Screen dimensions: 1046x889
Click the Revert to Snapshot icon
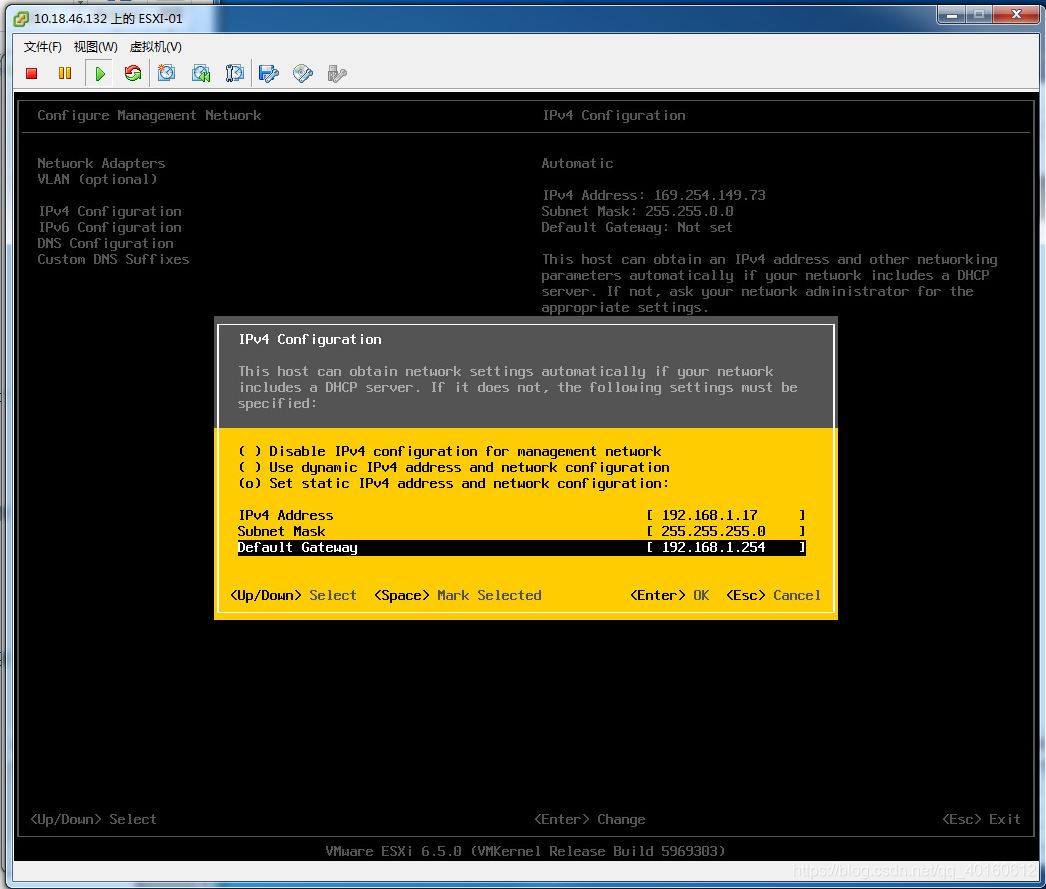pyautogui.click(x=201, y=73)
